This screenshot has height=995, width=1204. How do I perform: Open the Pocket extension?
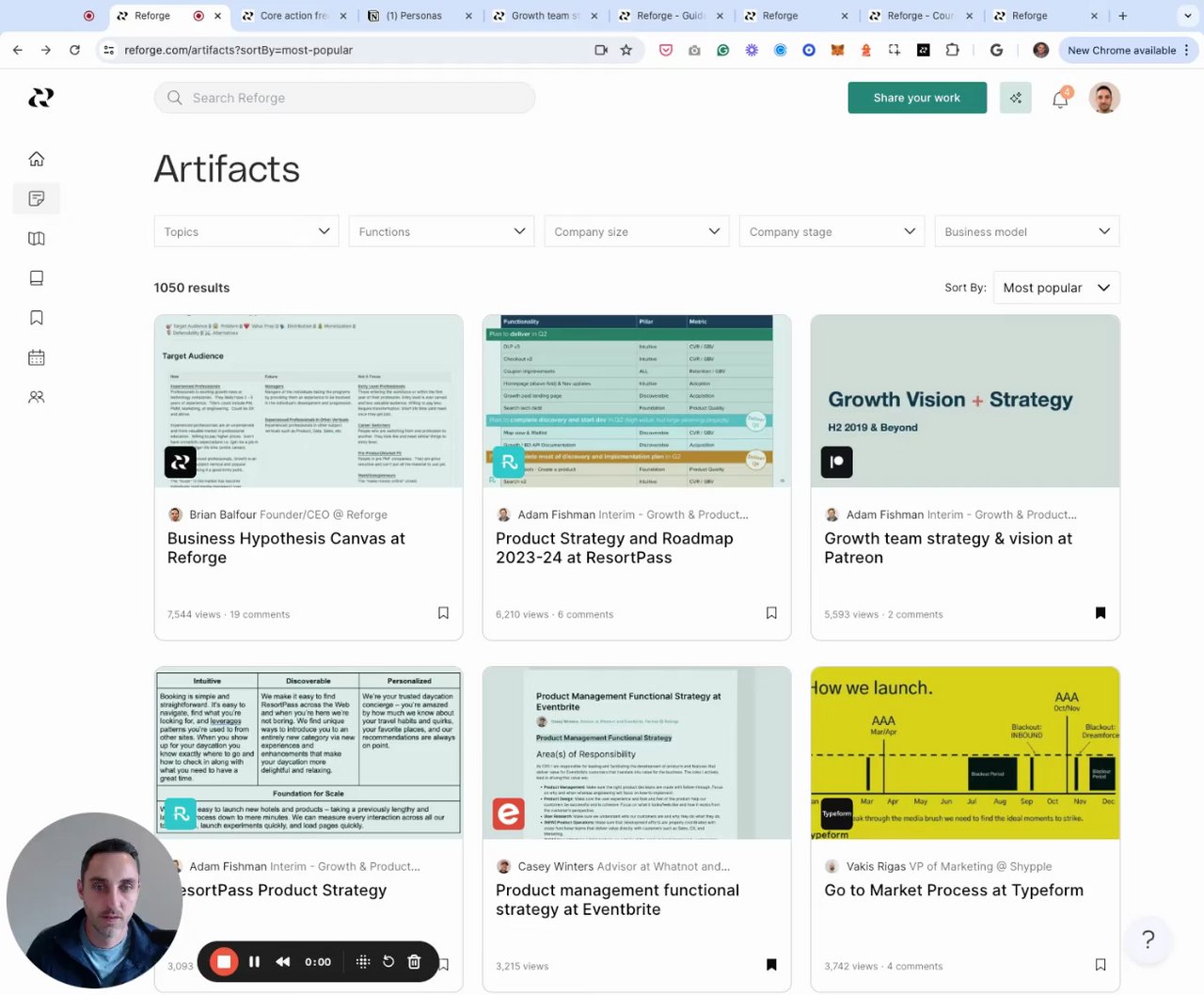click(666, 50)
